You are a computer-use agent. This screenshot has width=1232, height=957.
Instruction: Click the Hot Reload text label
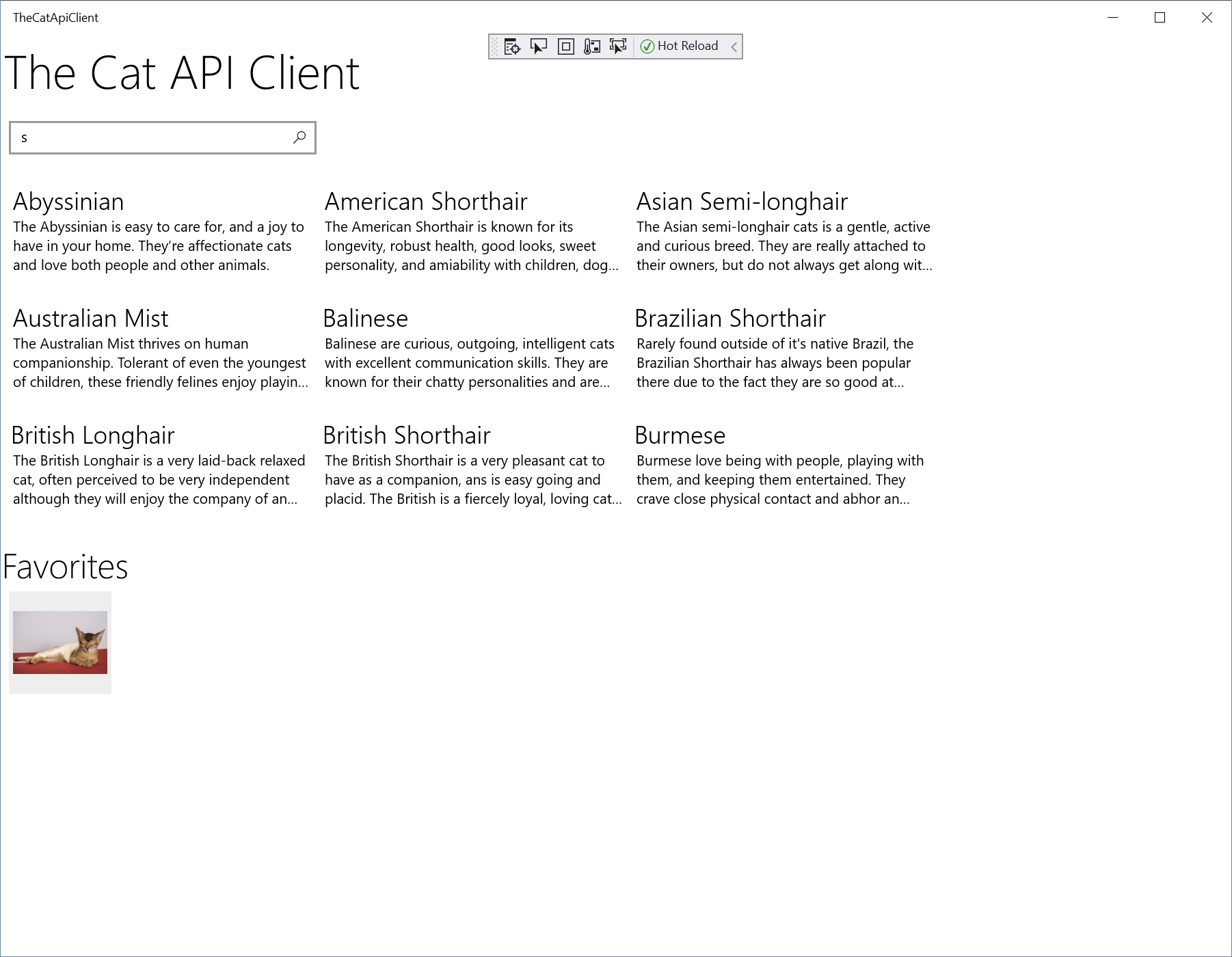coord(687,46)
